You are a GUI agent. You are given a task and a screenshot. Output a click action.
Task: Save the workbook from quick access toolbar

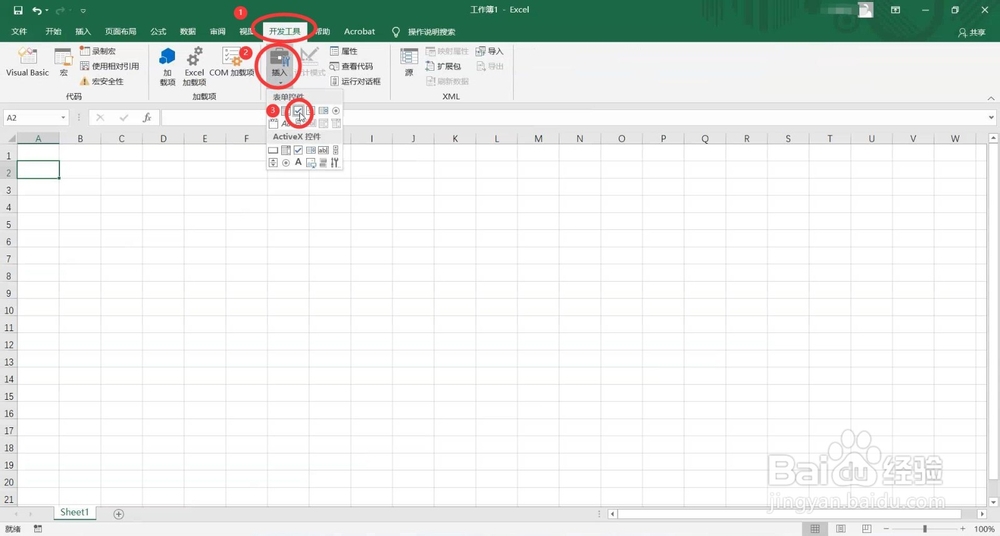tap(18, 10)
